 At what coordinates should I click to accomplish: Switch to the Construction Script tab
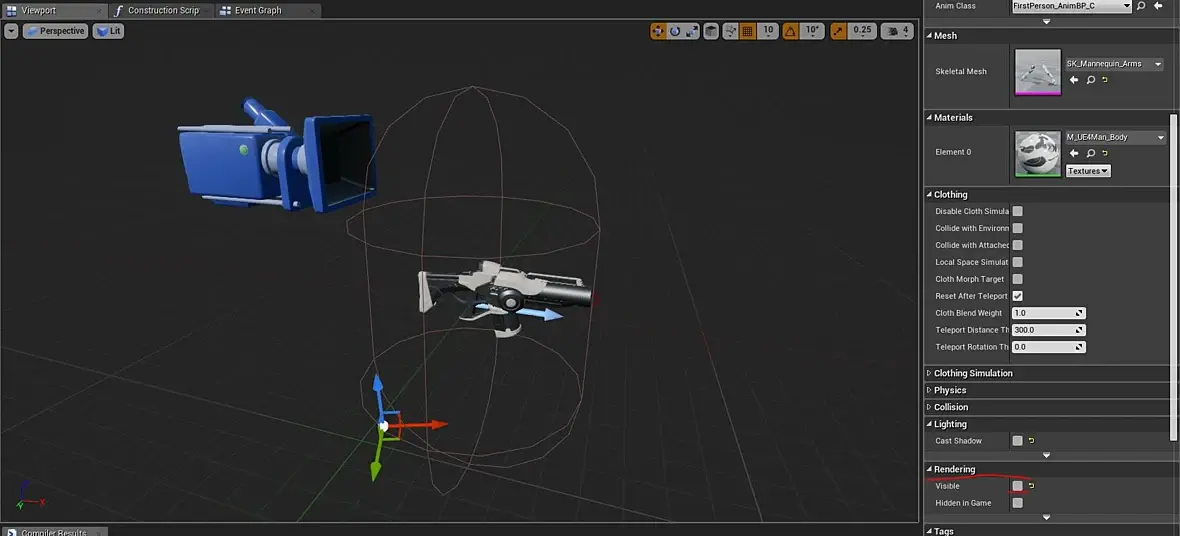click(163, 11)
